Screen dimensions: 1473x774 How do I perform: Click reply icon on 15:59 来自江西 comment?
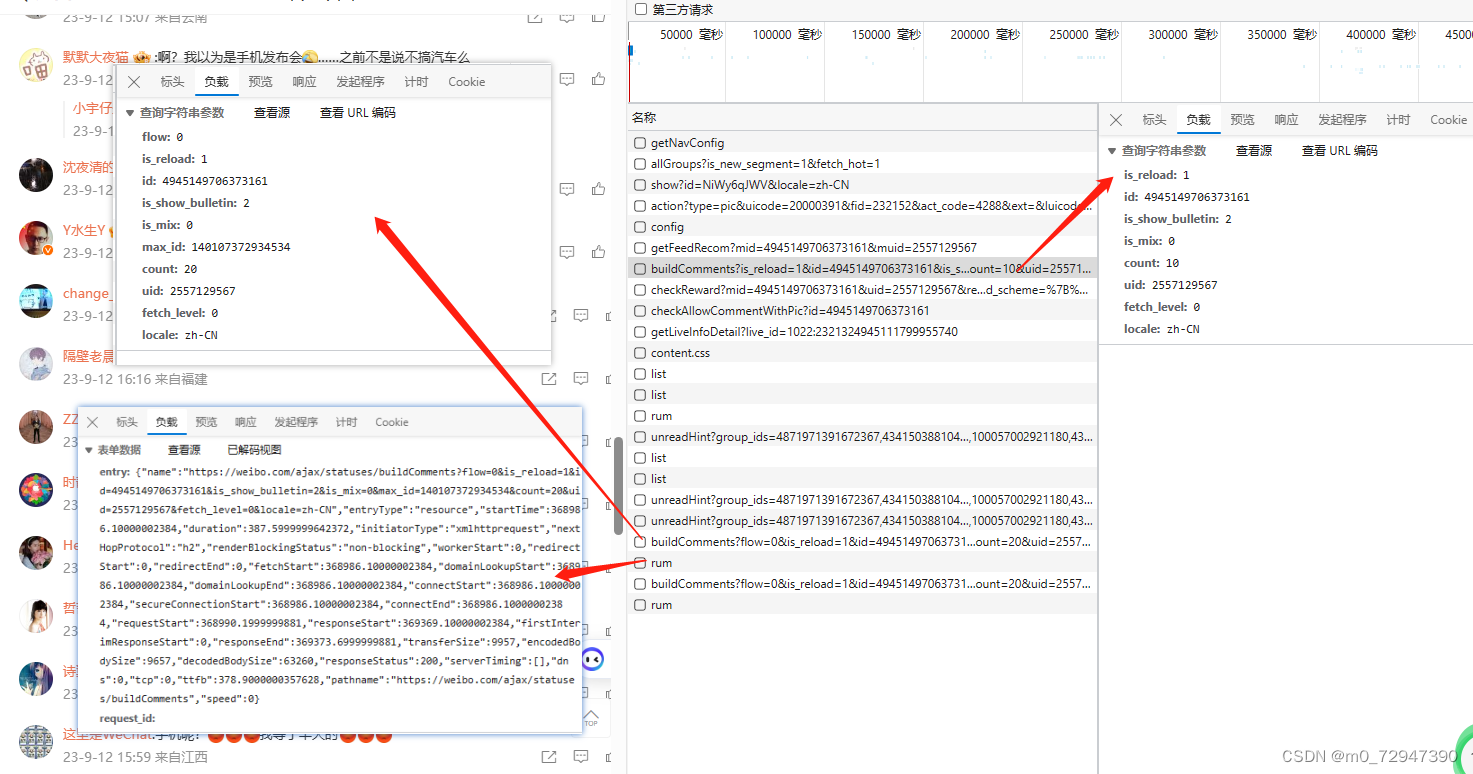click(581, 756)
